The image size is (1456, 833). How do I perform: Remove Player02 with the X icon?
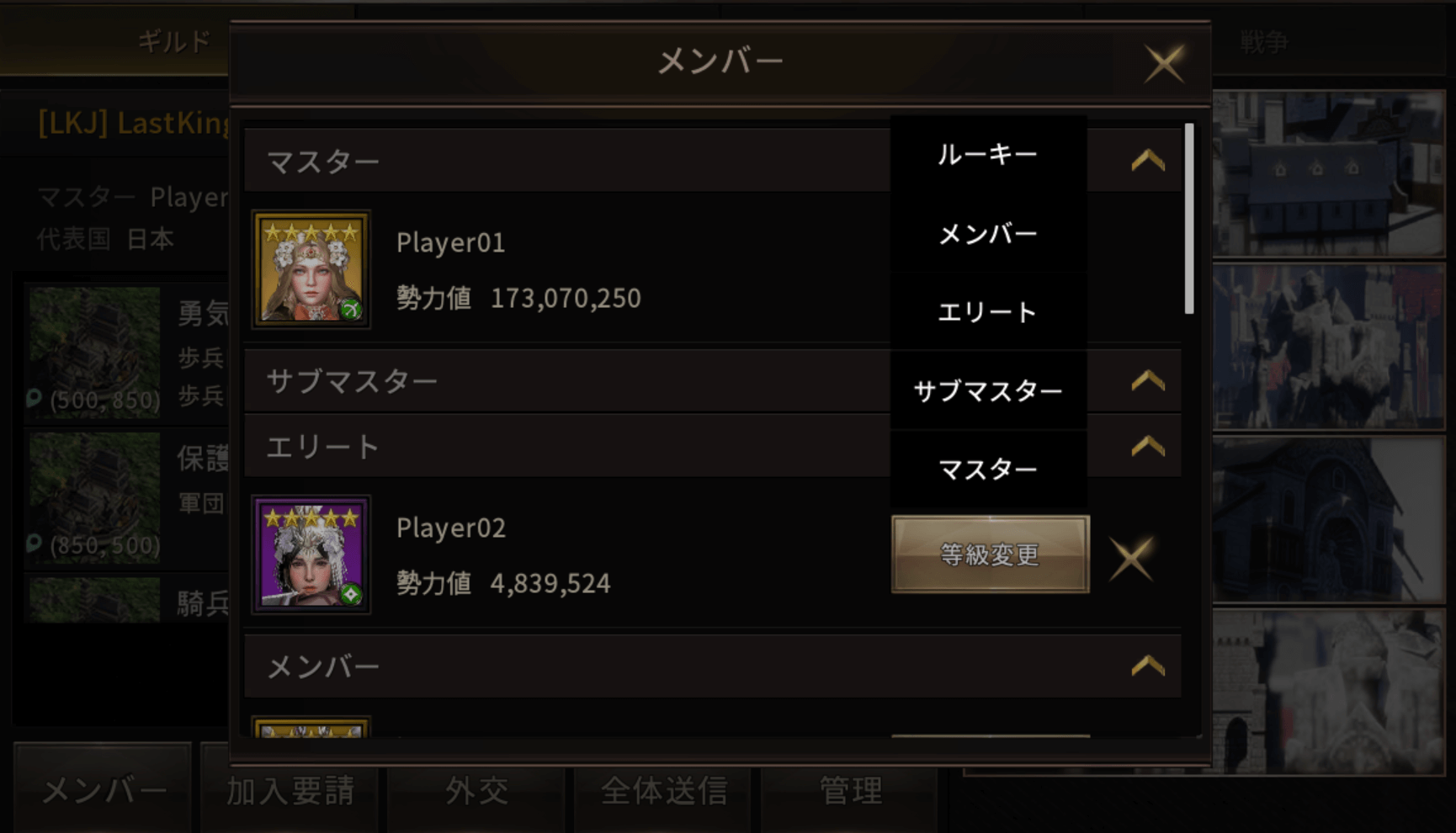1131,559
